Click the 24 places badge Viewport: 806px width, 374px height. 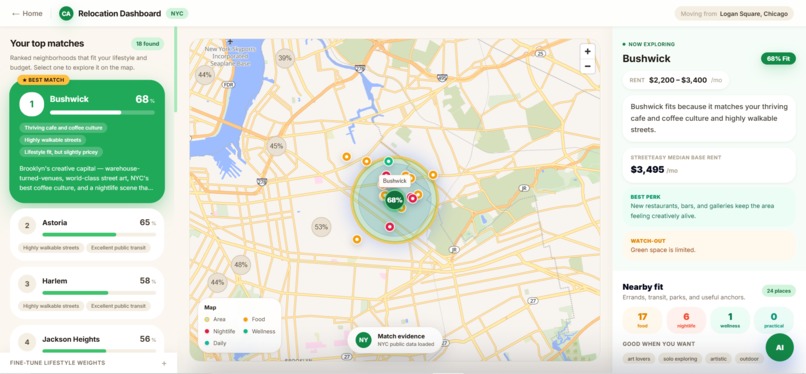click(x=778, y=291)
